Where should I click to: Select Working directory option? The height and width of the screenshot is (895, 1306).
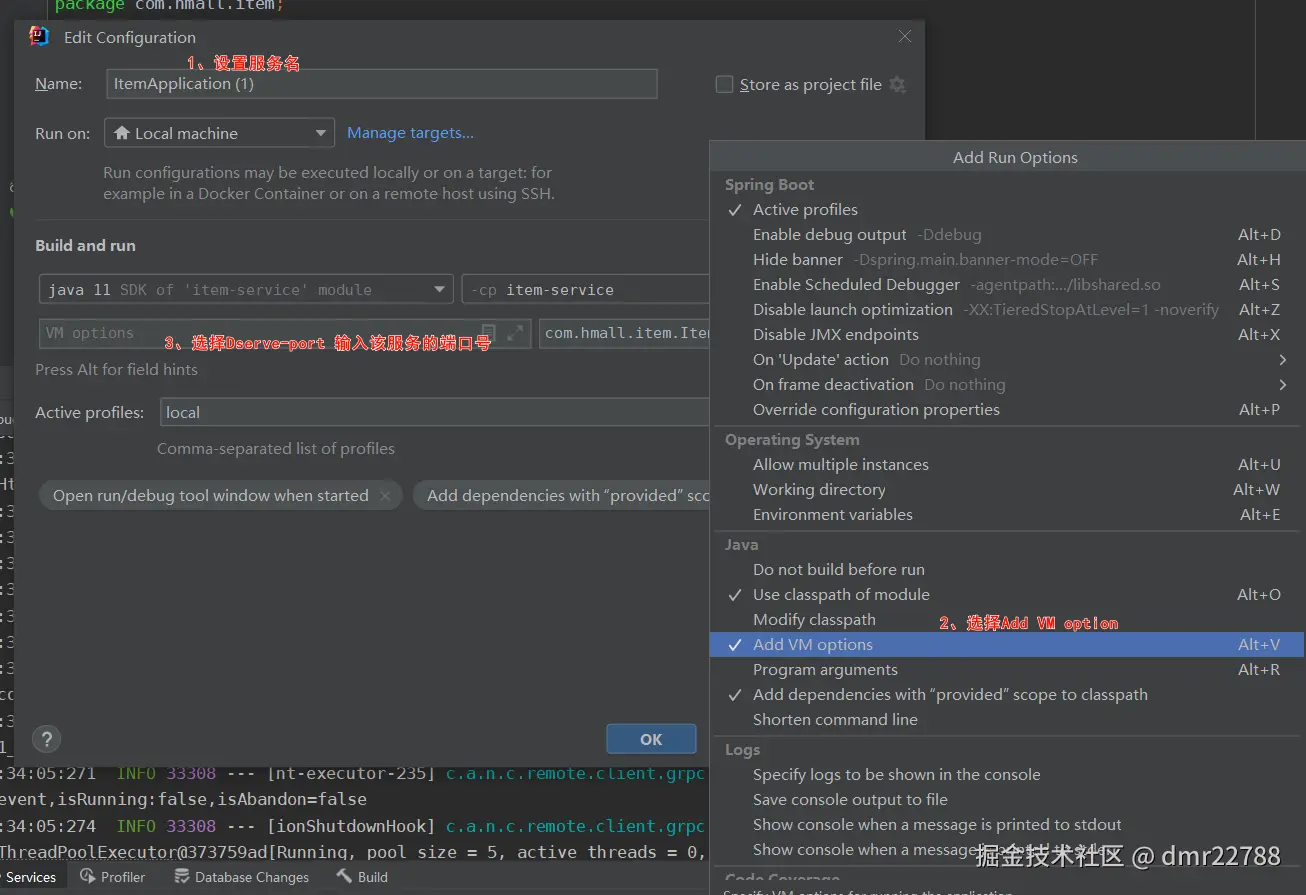[x=1007, y=490]
